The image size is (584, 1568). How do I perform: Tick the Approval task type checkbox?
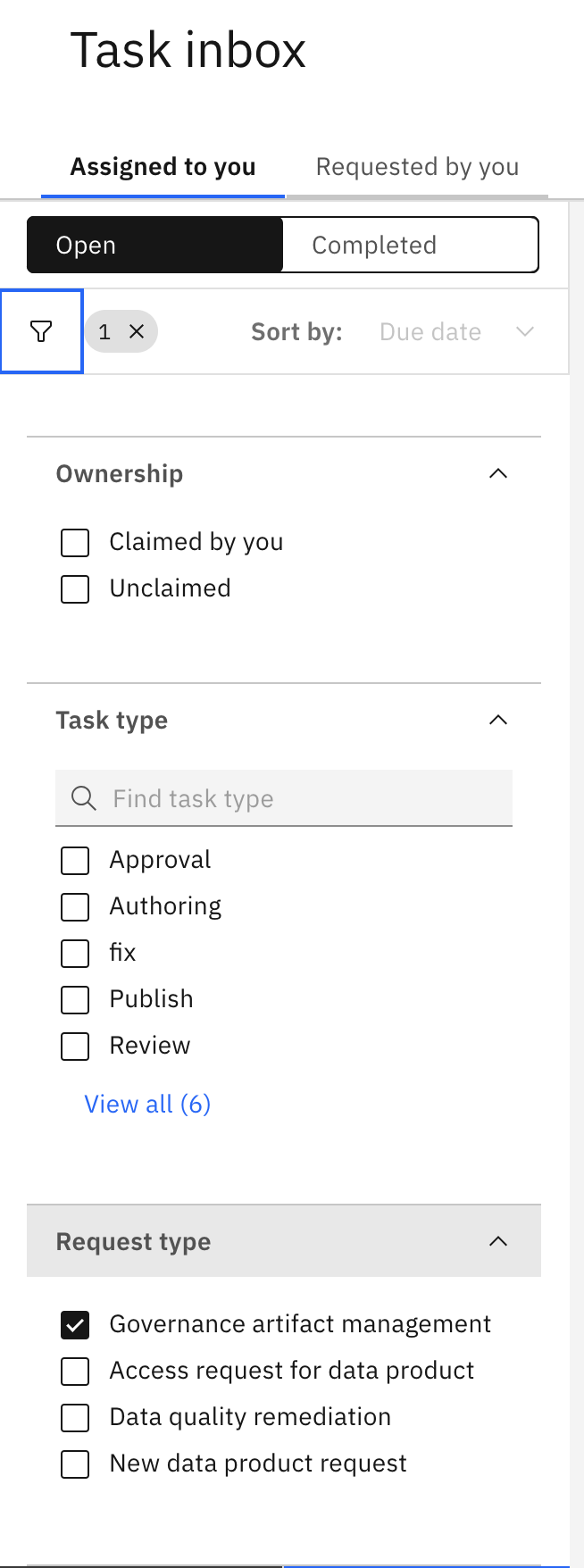click(x=75, y=860)
